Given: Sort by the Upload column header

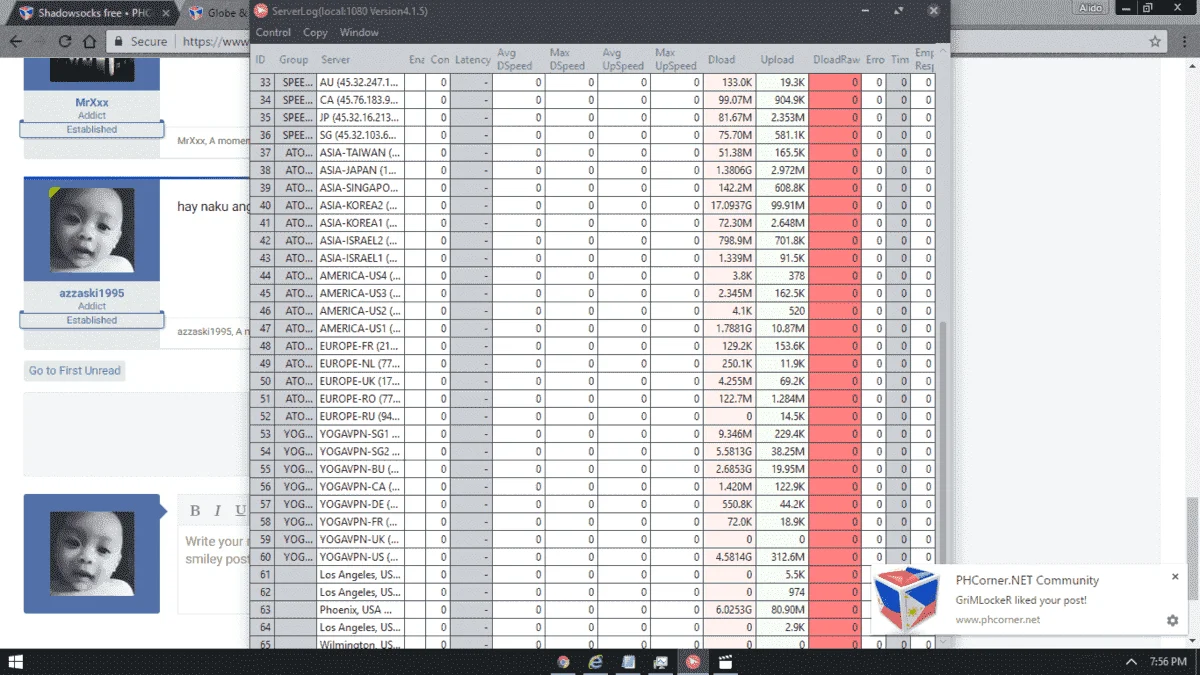Looking at the screenshot, I should [782, 60].
